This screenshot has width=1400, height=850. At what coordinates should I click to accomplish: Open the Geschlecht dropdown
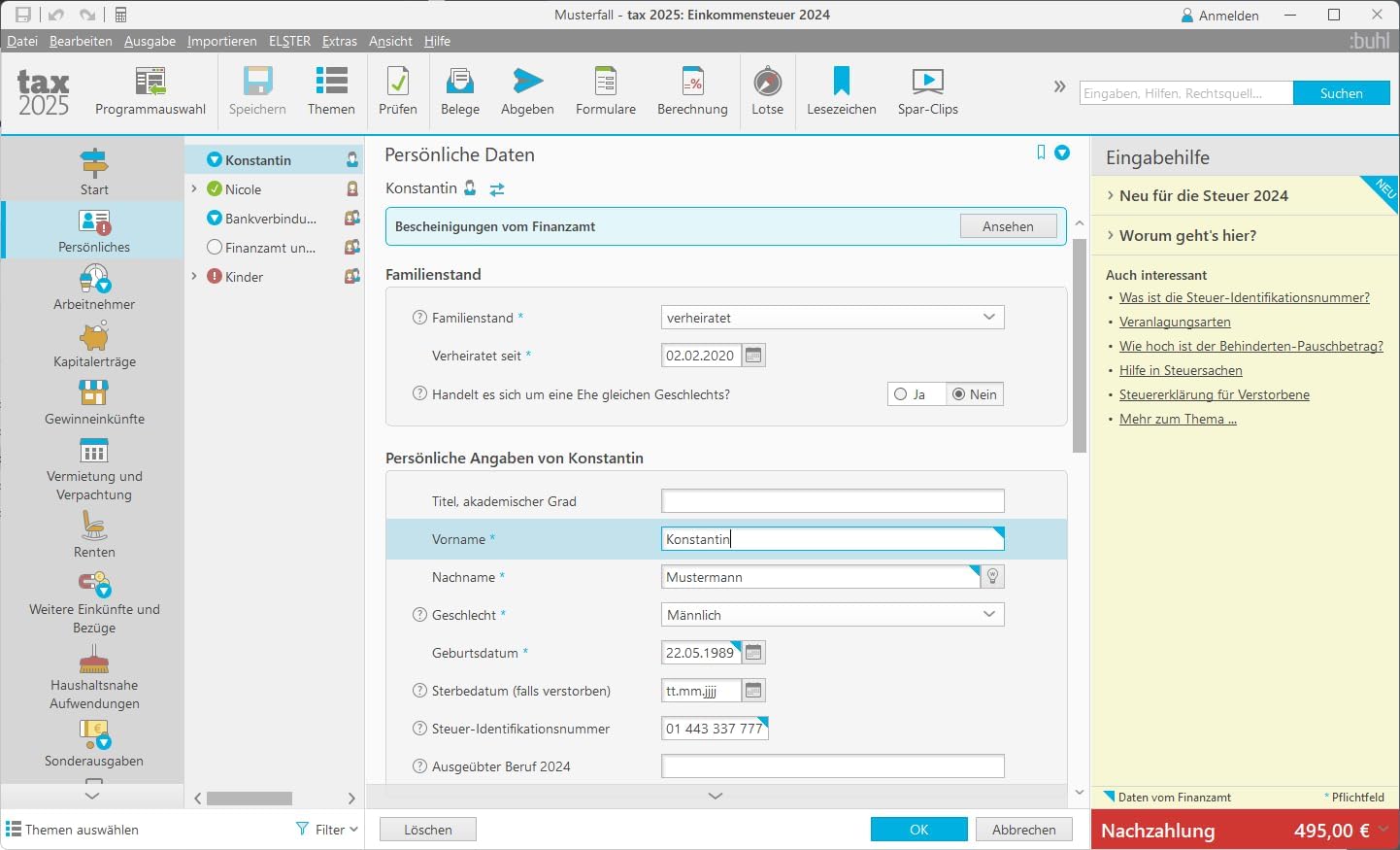pos(833,615)
